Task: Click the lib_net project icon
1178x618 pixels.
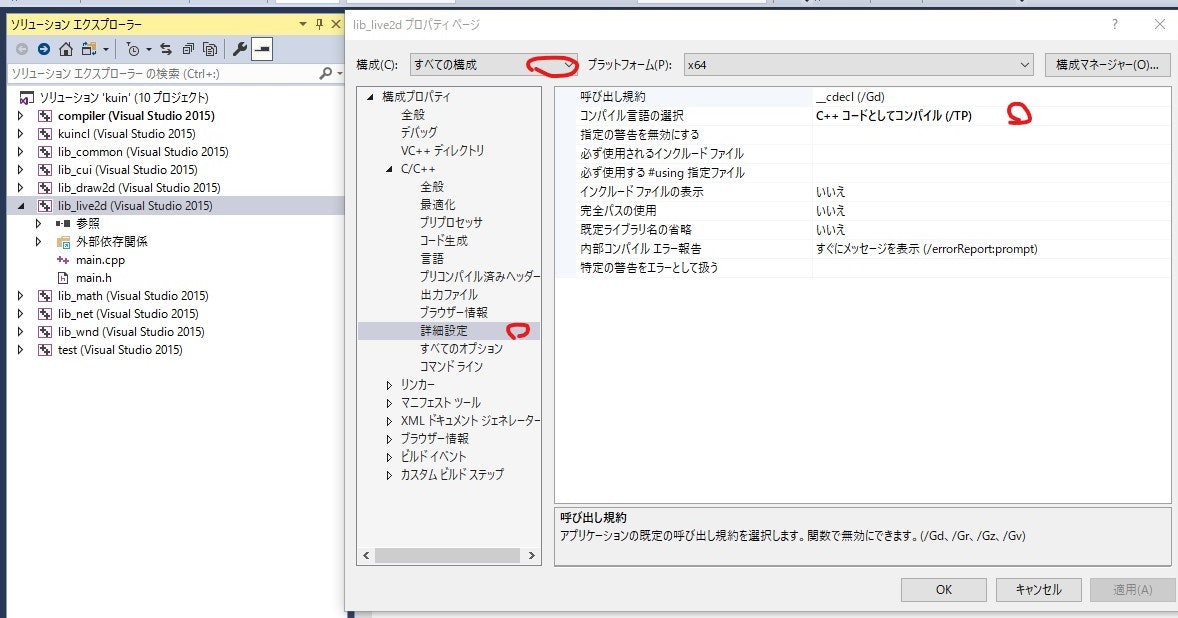Action: (45, 314)
